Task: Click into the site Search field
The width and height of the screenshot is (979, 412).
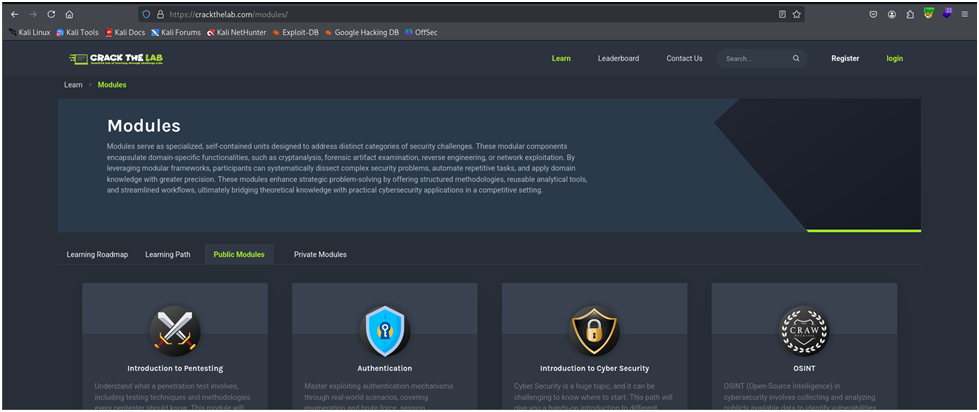Action: click(755, 58)
